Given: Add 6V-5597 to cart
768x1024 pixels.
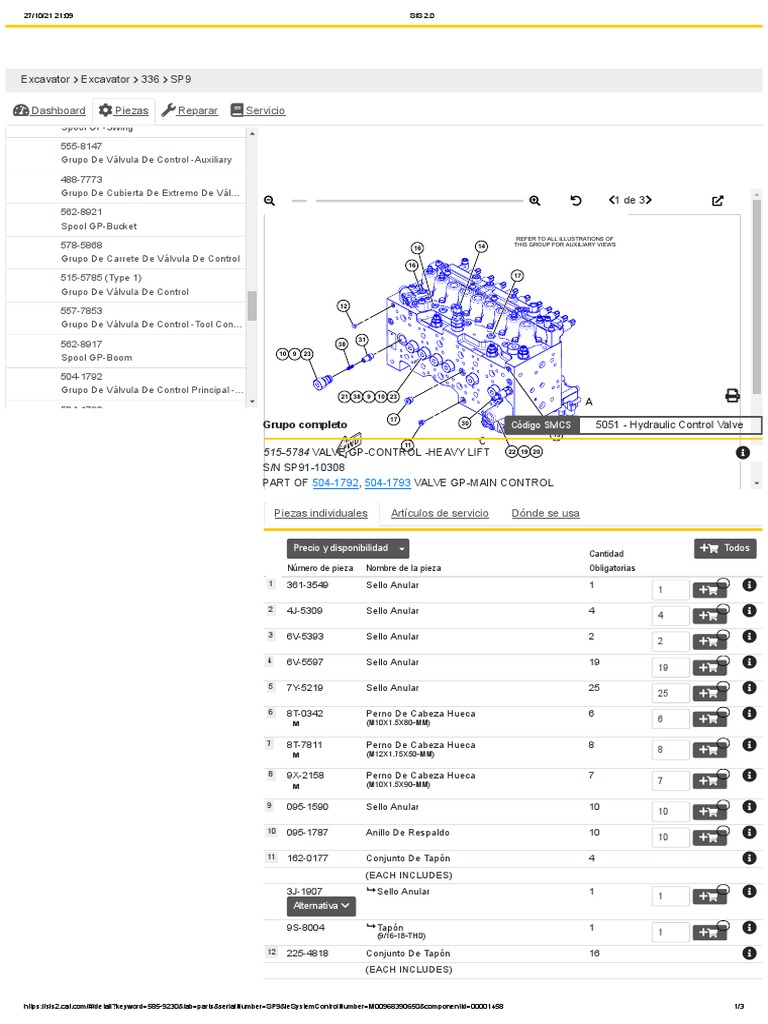Looking at the screenshot, I should pos(709,667).
